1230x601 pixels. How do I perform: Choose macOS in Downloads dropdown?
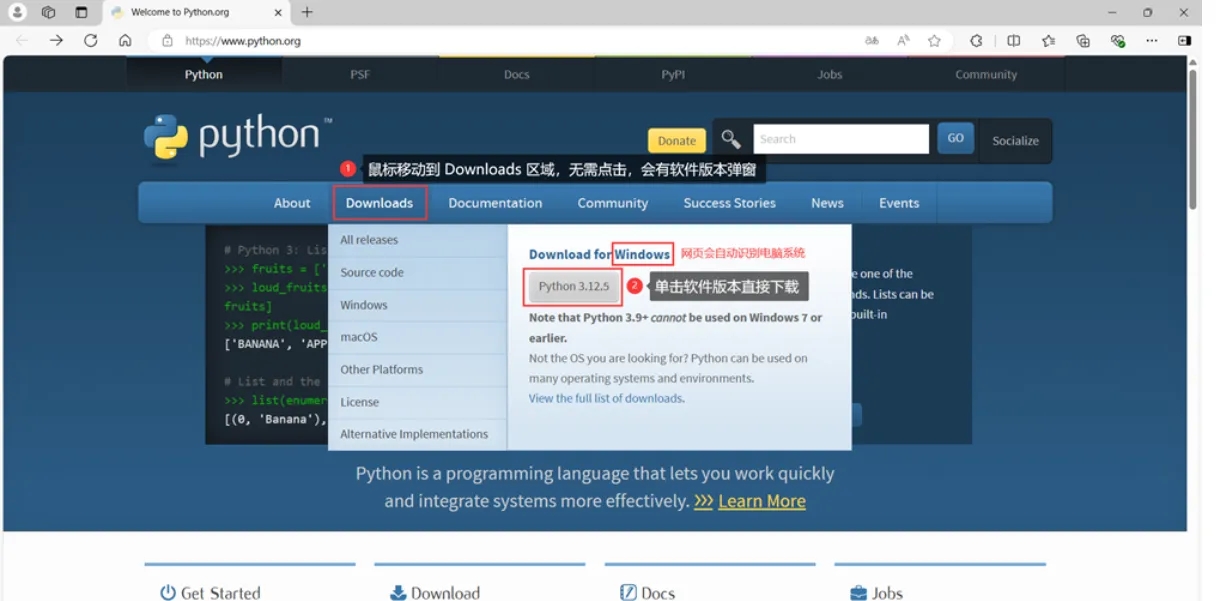coord(418,337)
